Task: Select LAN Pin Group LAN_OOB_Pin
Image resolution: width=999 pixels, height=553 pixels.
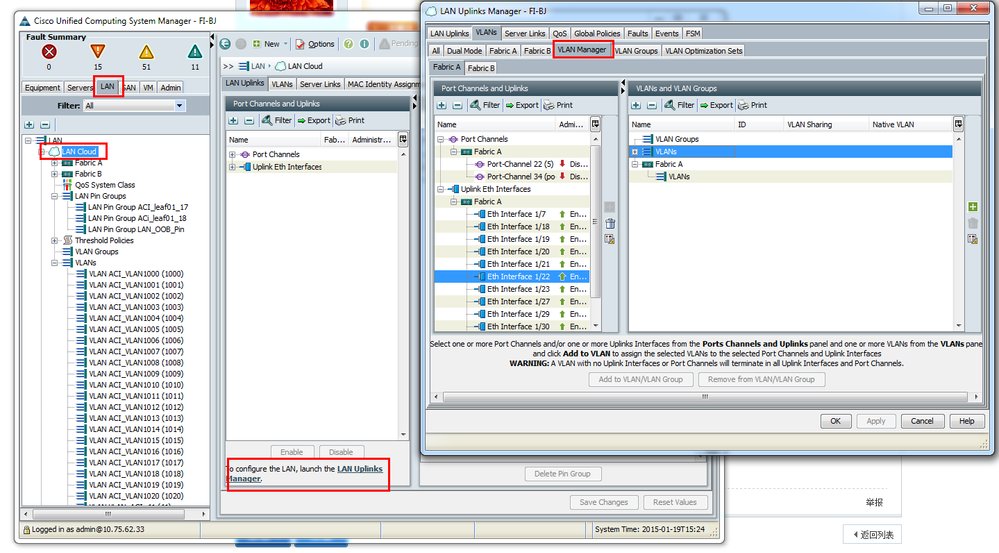Action: pos(136,229)
